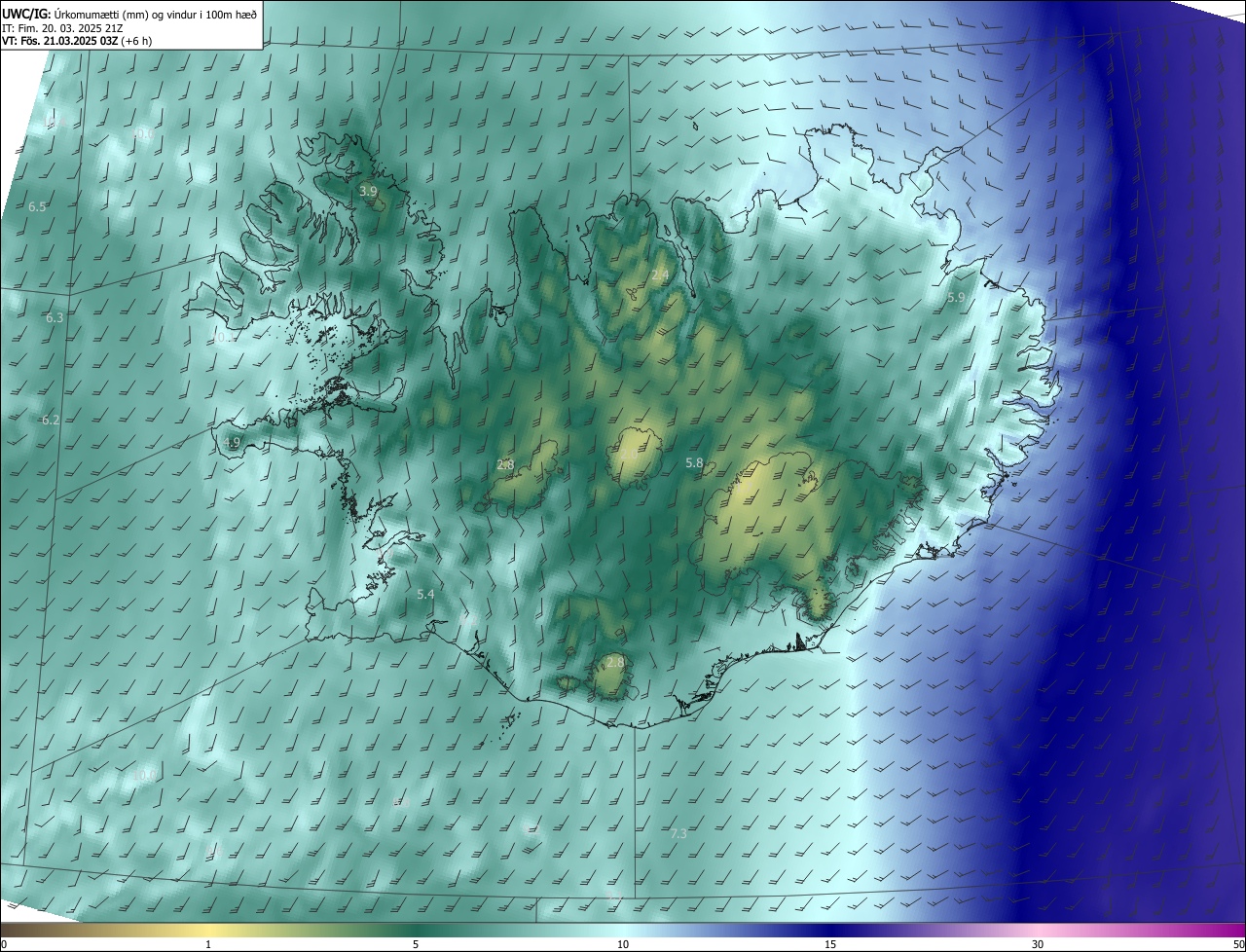1246x952 pixels.
Task: Click the 4.9 value on the Snæfellsnes peninsula
Action: [231, 443]
